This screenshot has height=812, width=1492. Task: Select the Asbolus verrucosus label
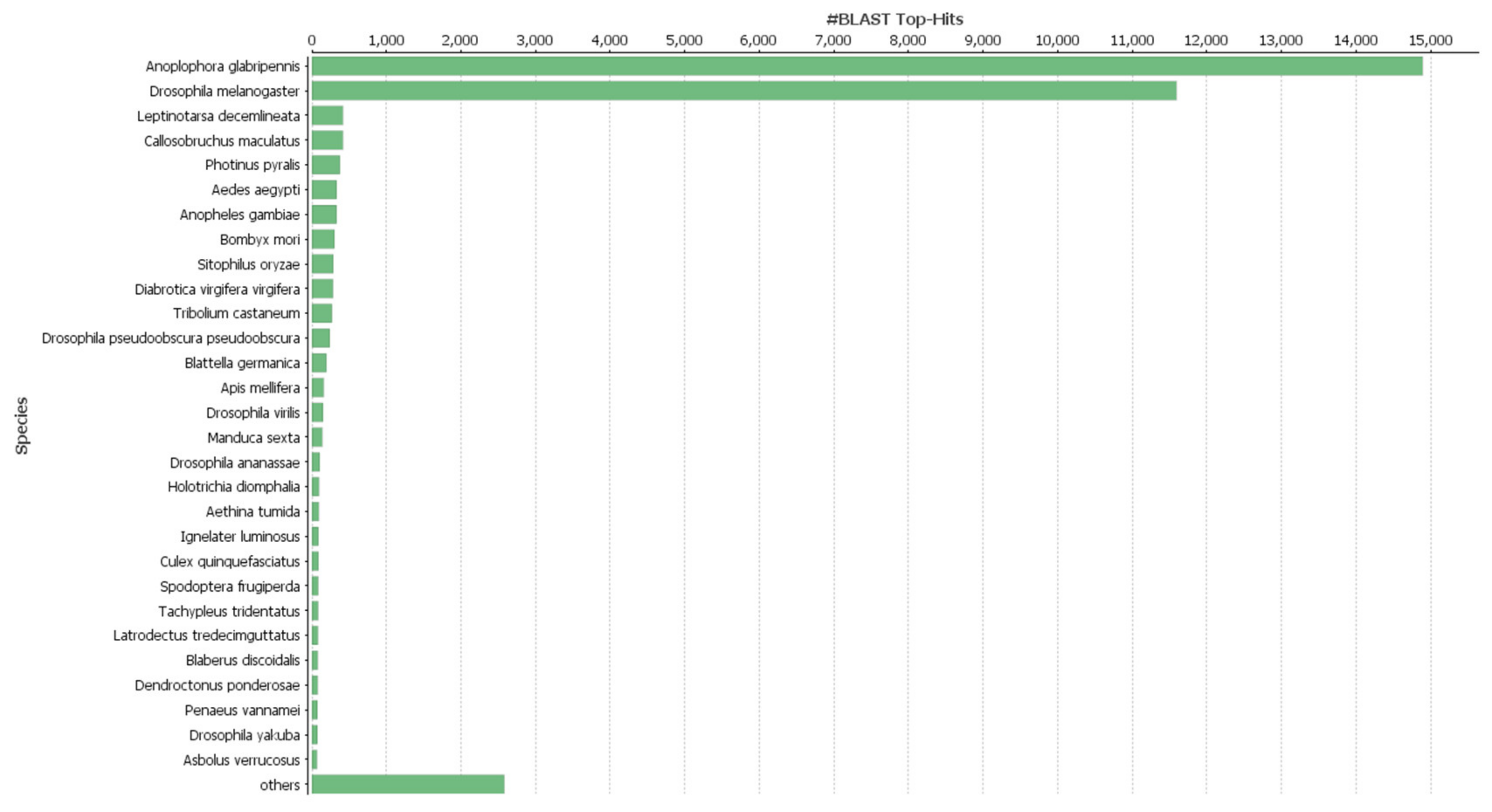coord(241,760)
